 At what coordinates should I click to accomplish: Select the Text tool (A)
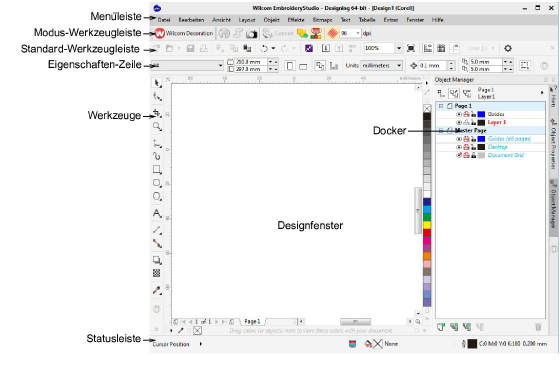coord(156,213)
